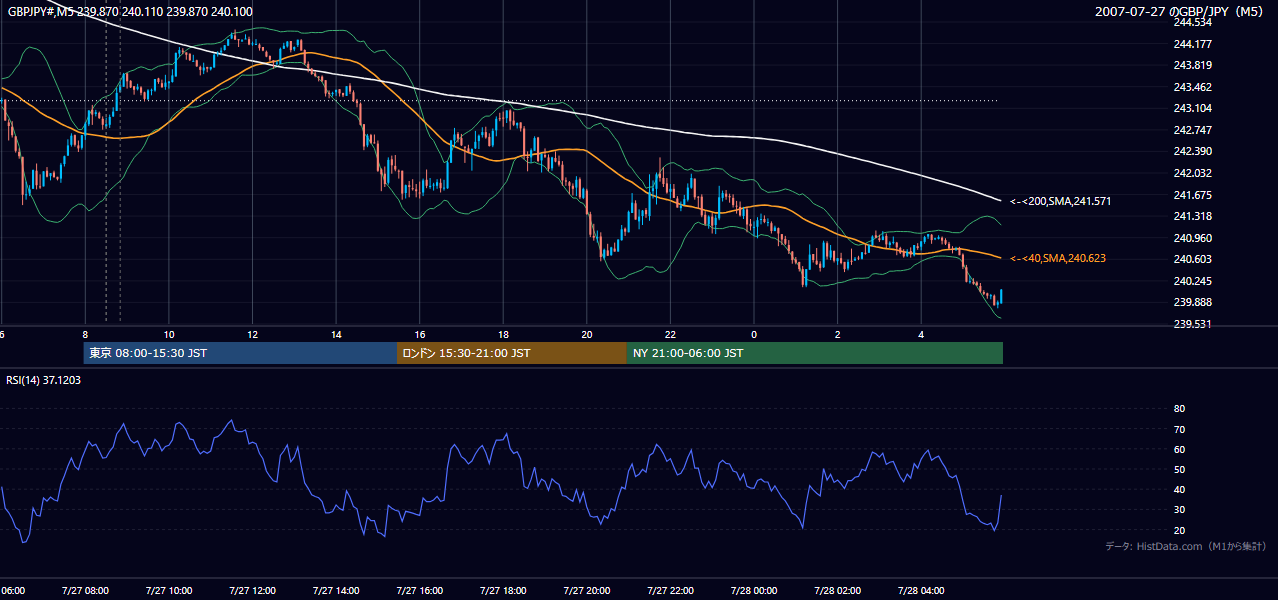
Task: Click the 7/27 08:00 time label
Action: coord(85,591)
